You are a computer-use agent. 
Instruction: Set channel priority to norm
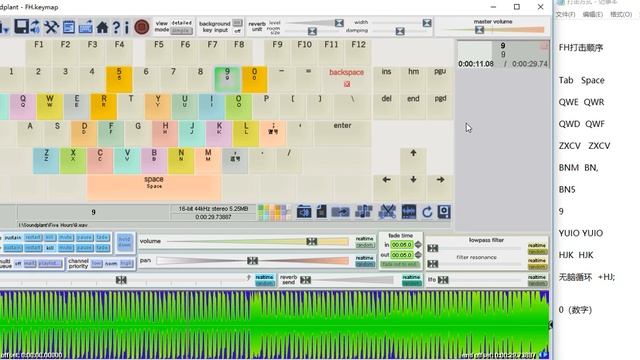111,264
